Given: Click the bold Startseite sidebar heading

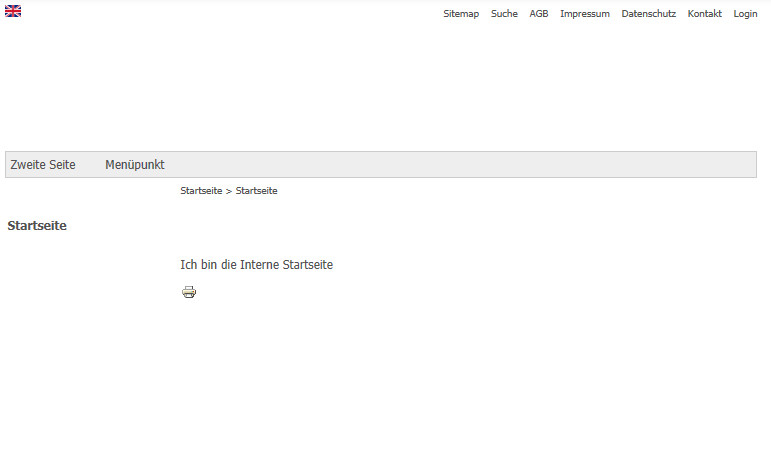Looking at the screenshot, I should (x=37, y=226).
